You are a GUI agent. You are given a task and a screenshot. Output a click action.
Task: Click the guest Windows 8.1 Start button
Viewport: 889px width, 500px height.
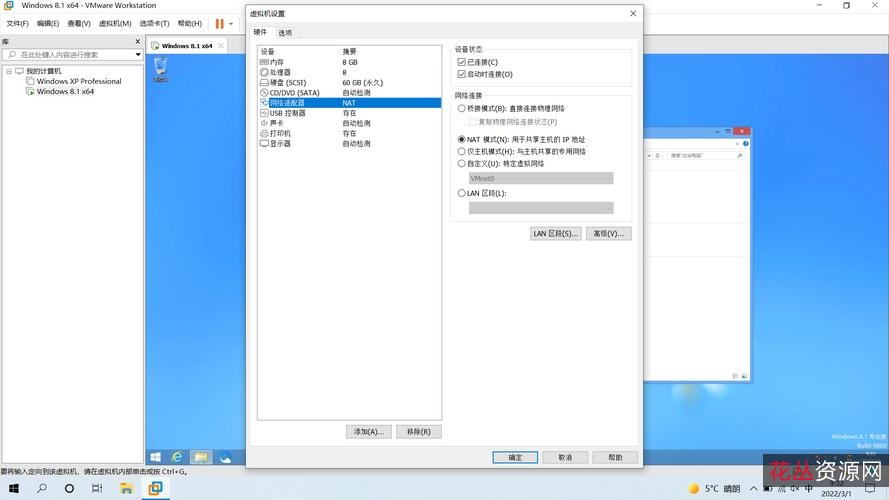[155, 457]
